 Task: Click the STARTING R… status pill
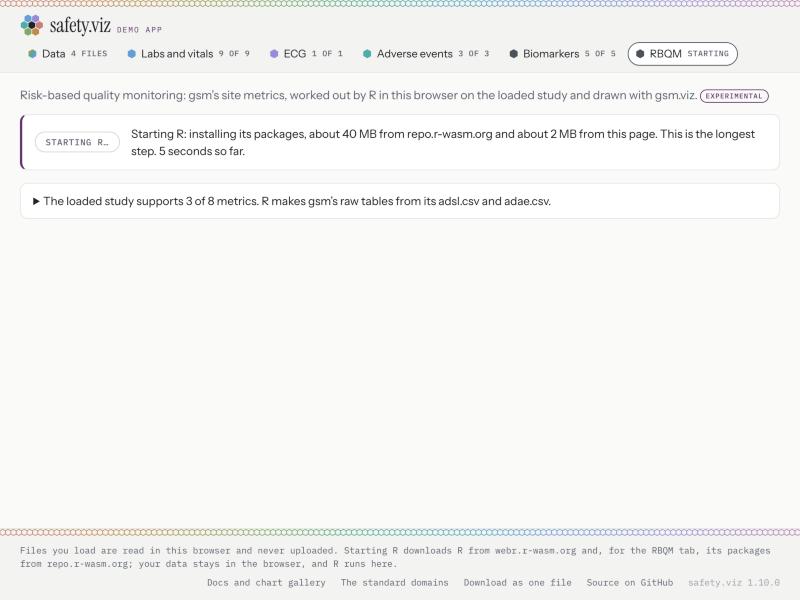click(77, 142)
